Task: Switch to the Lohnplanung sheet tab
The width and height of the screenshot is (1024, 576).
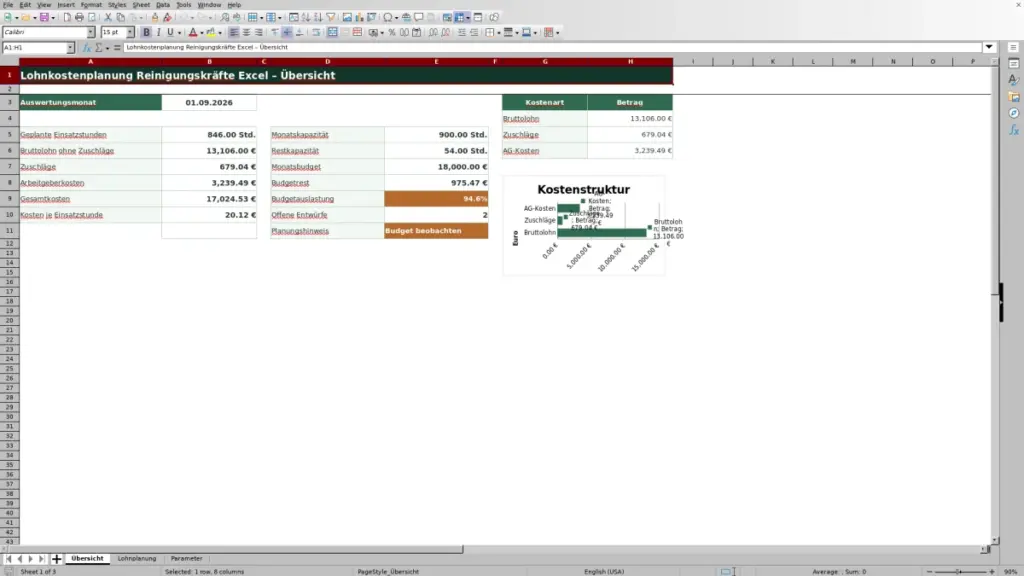Action: (136, 558)
